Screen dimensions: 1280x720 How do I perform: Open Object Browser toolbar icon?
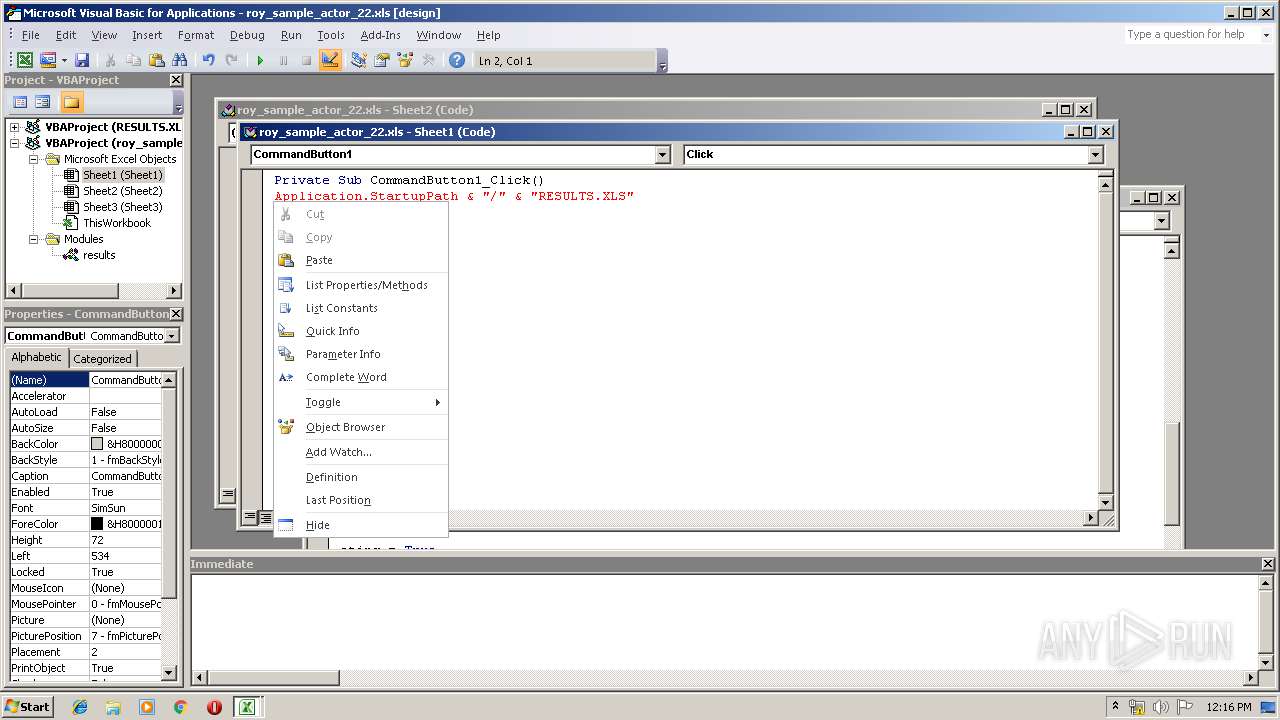pos(405,61)
